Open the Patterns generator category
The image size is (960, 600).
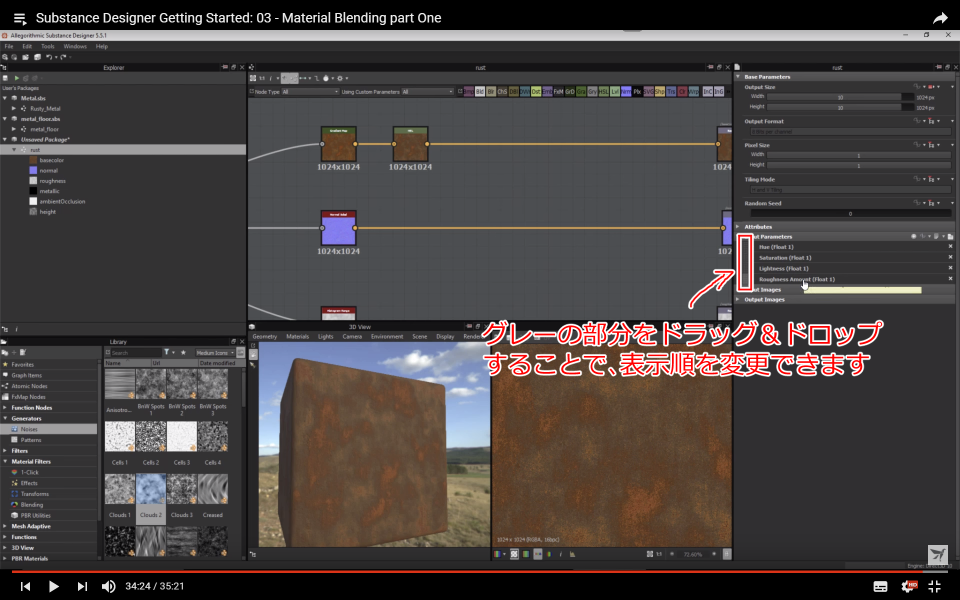31,440
